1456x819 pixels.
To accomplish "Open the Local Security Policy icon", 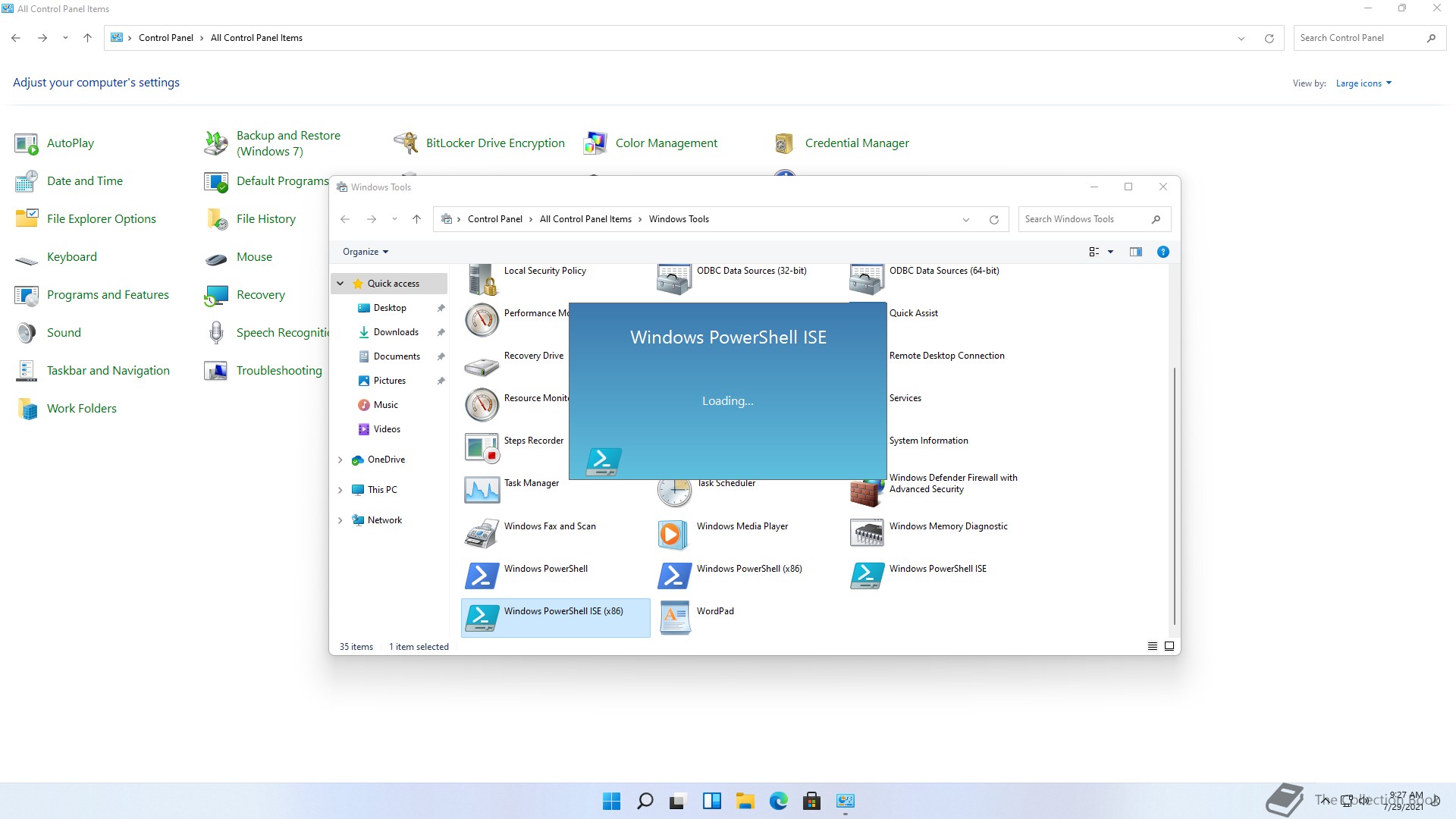I will (x=482, y=279).
